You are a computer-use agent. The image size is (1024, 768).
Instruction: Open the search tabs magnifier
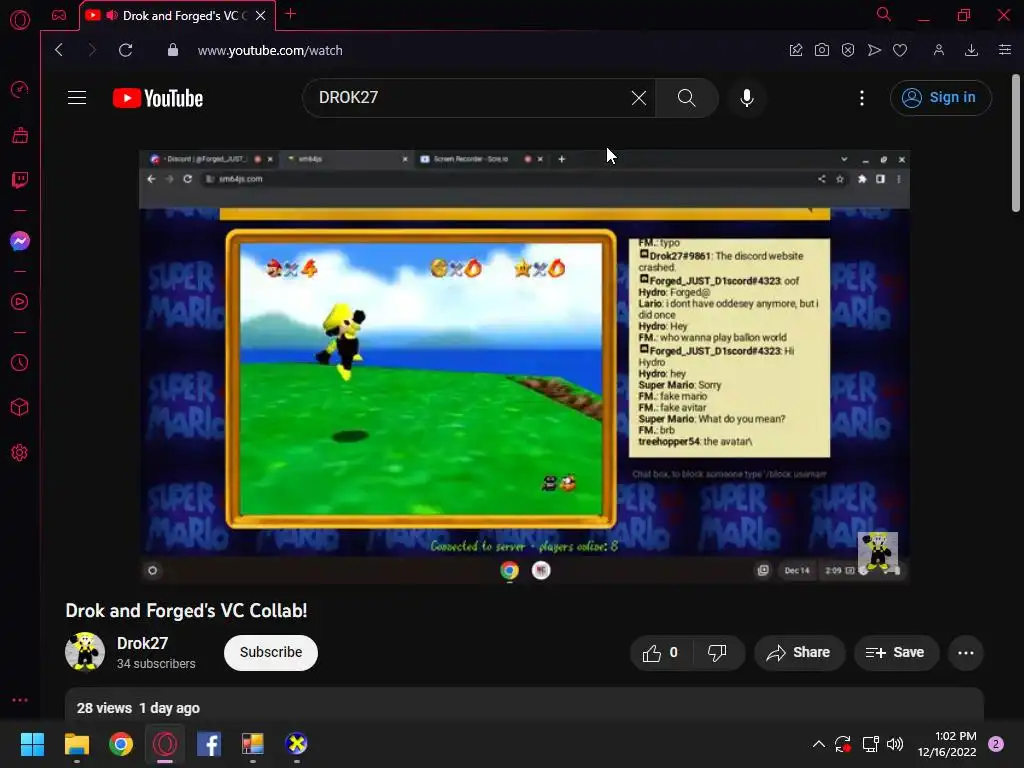[884, 14]
